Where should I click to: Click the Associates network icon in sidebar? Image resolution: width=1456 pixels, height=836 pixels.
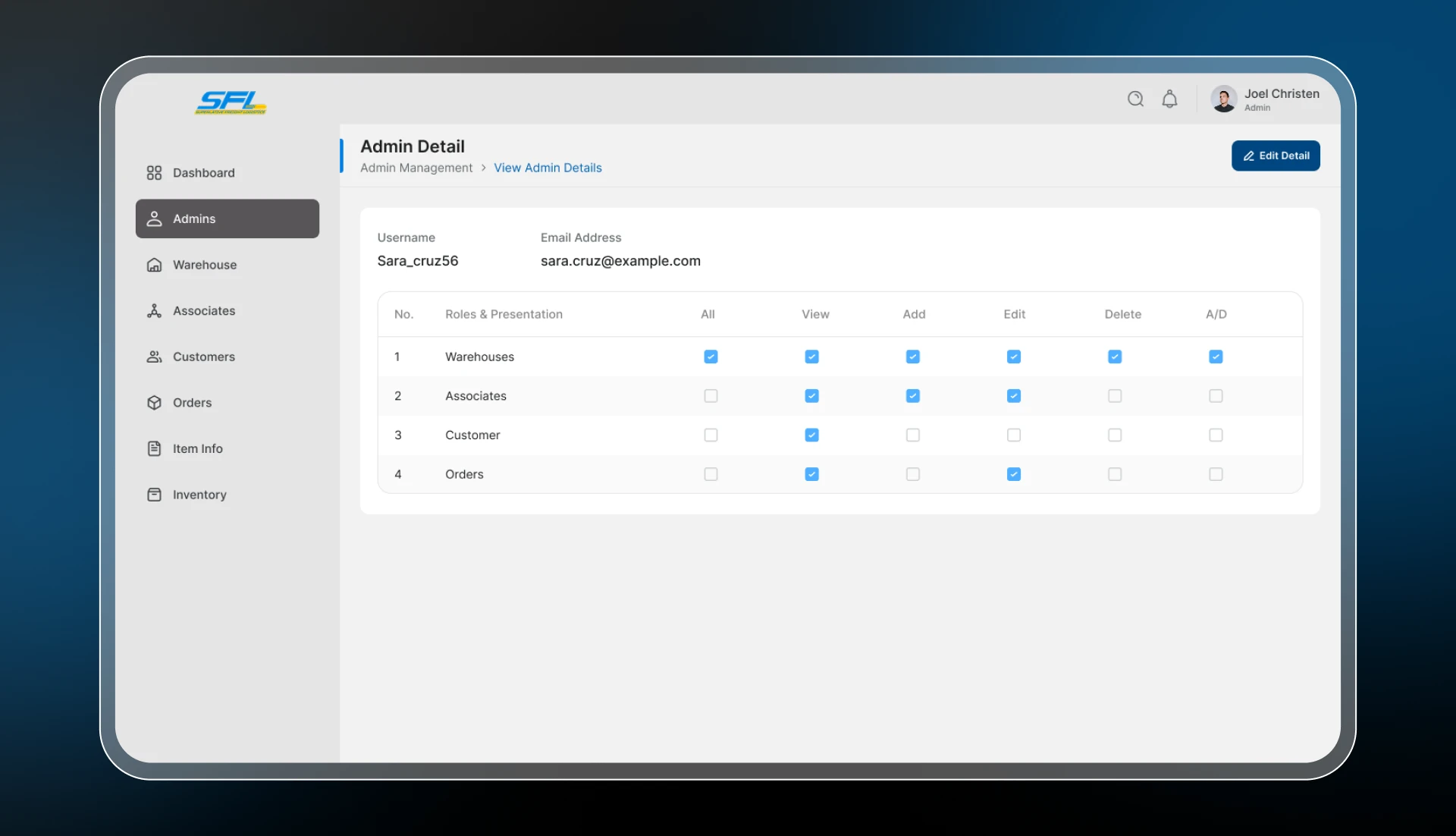point(154,311)
